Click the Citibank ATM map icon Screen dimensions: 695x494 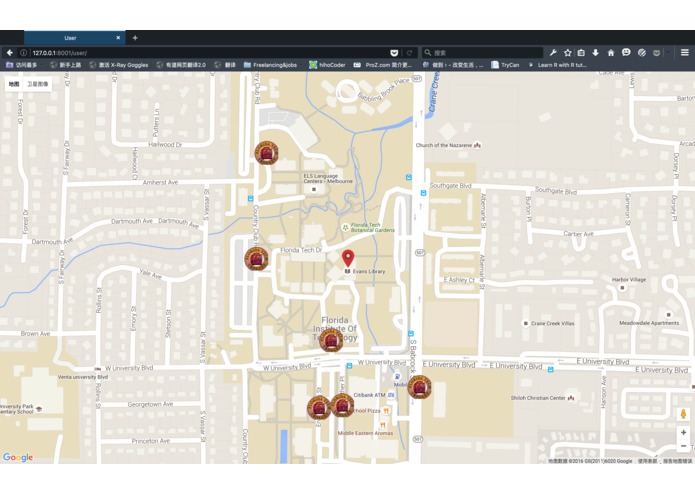(x=391, y=395)
